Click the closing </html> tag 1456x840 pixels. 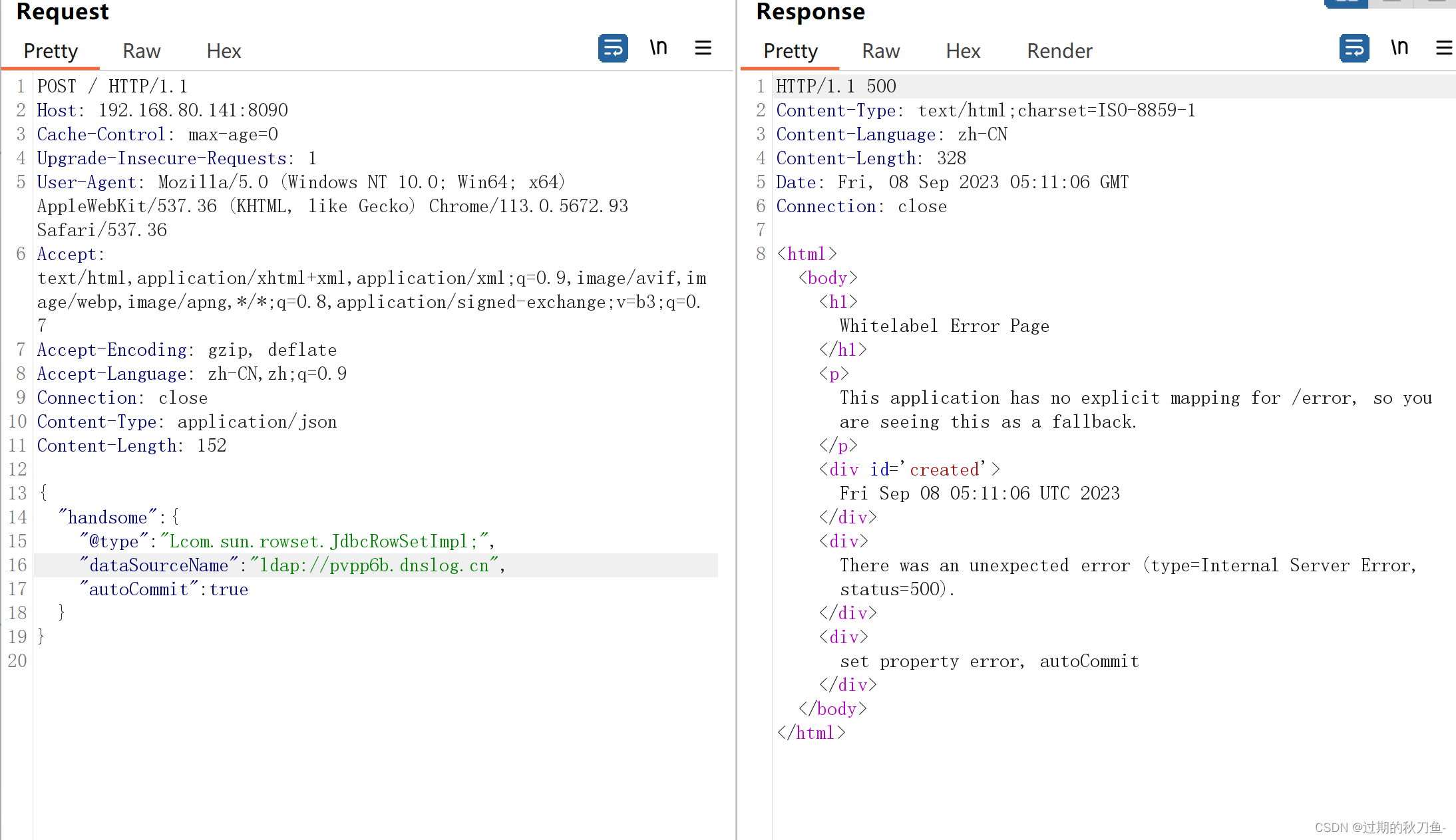point(811,733)
